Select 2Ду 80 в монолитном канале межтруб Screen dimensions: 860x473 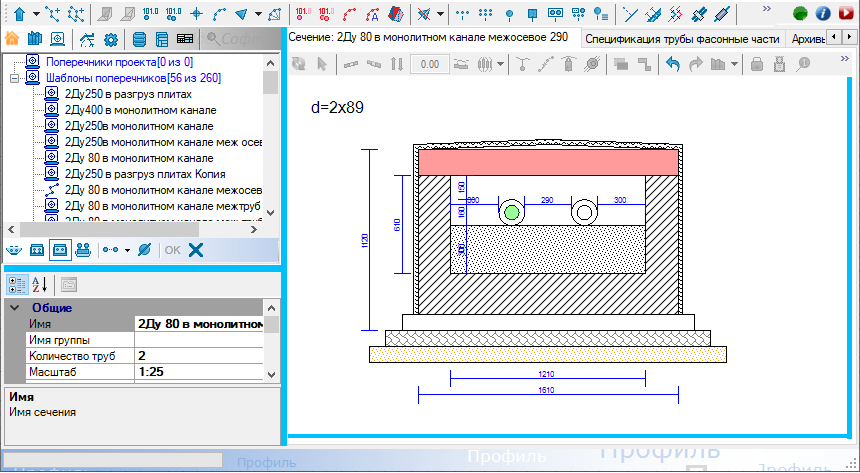pos(162,206)
